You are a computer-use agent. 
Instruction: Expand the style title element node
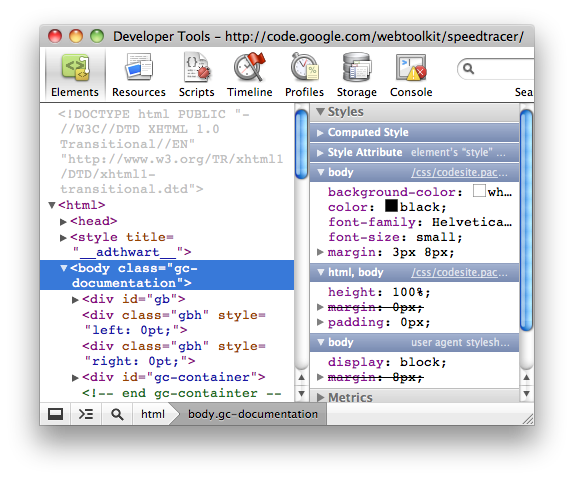point(63,238)
